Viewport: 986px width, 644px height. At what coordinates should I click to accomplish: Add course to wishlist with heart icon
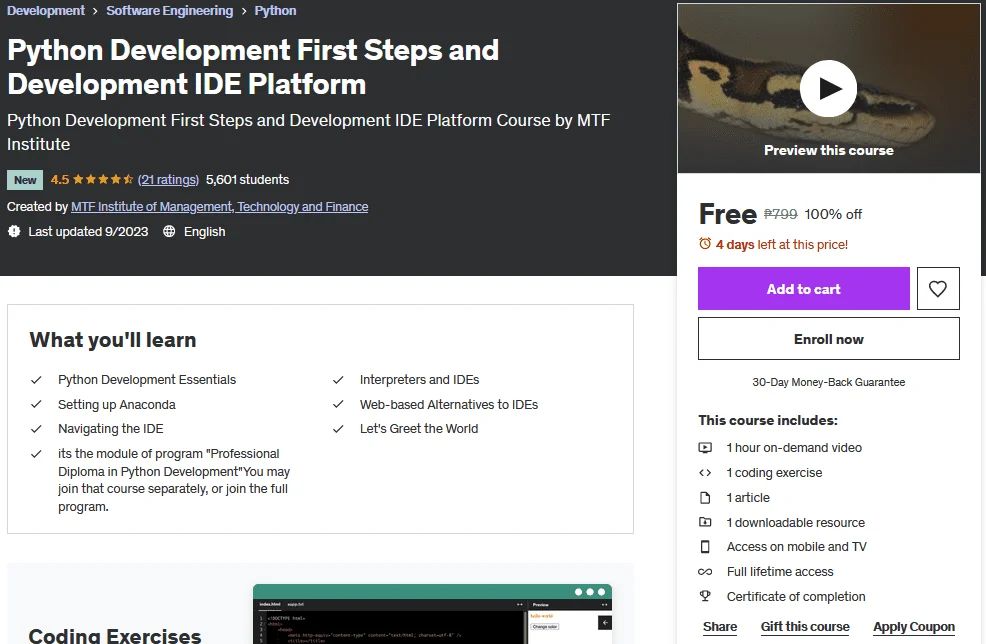[938, 289]
